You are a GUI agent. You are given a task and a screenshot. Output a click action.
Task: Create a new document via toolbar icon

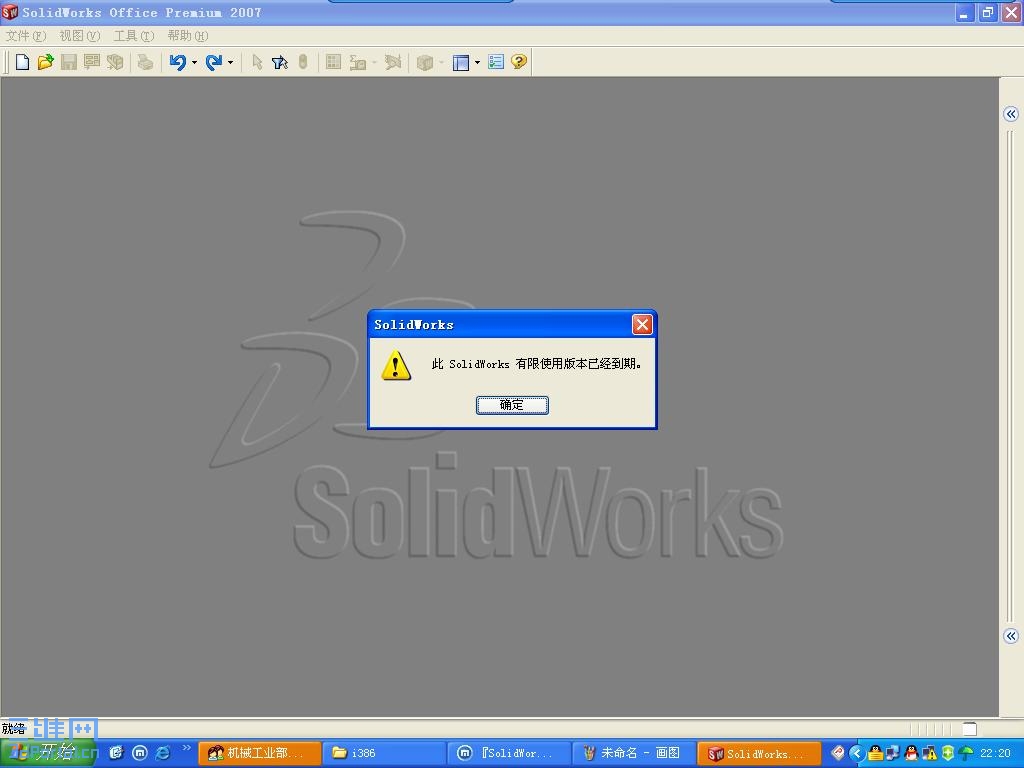click(22, 62)
